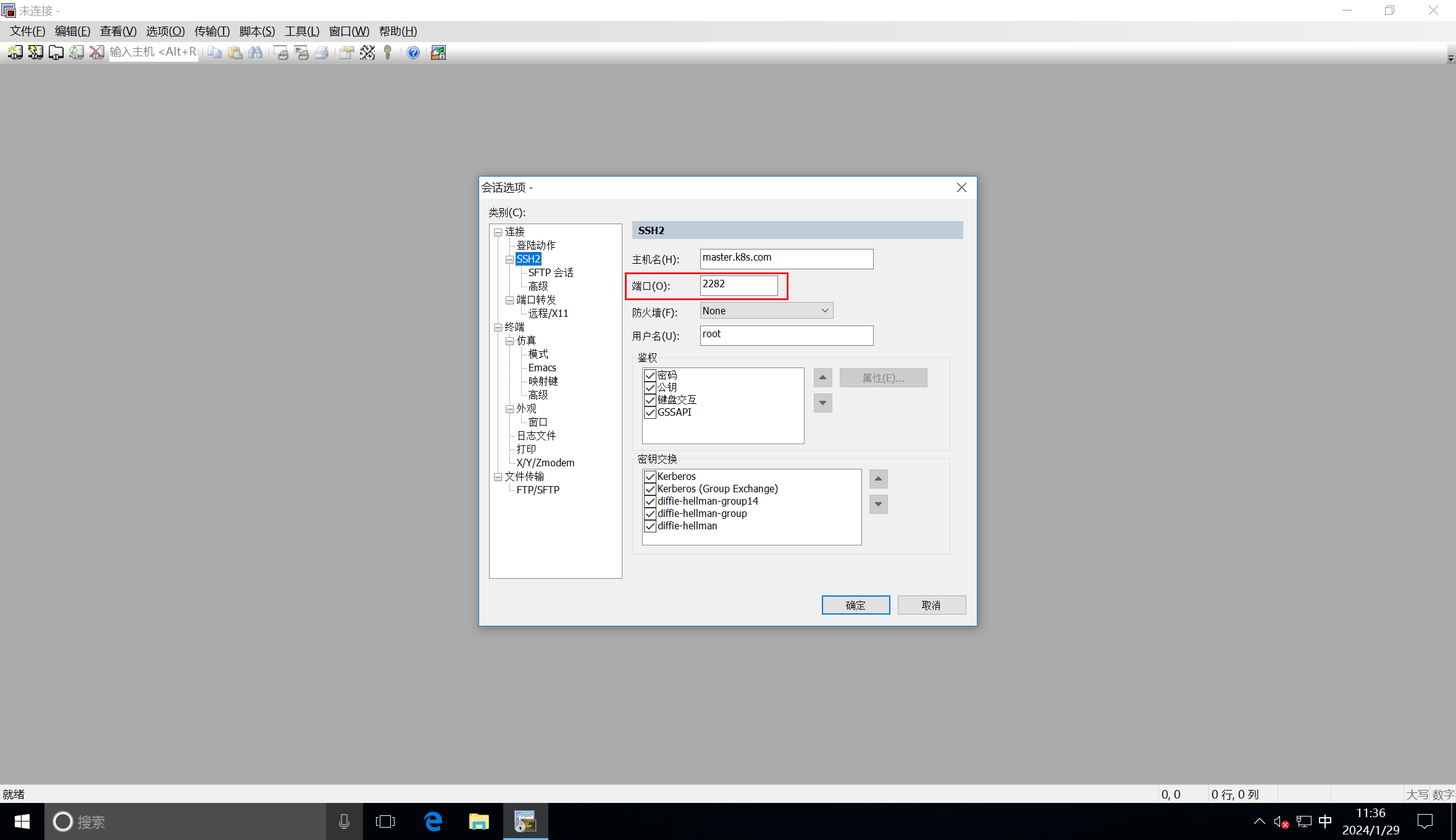Open the Session Options toolbar icon
1456x840 pixels.
pos(347,52)
